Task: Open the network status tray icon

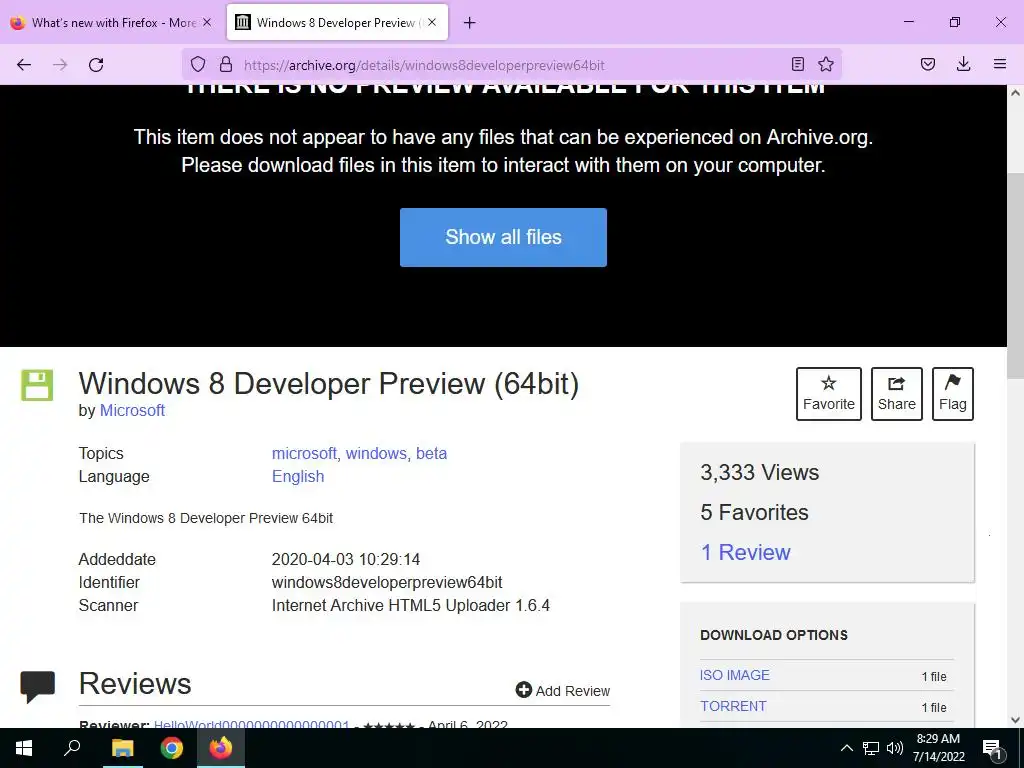Action: (x=871, y=748)
